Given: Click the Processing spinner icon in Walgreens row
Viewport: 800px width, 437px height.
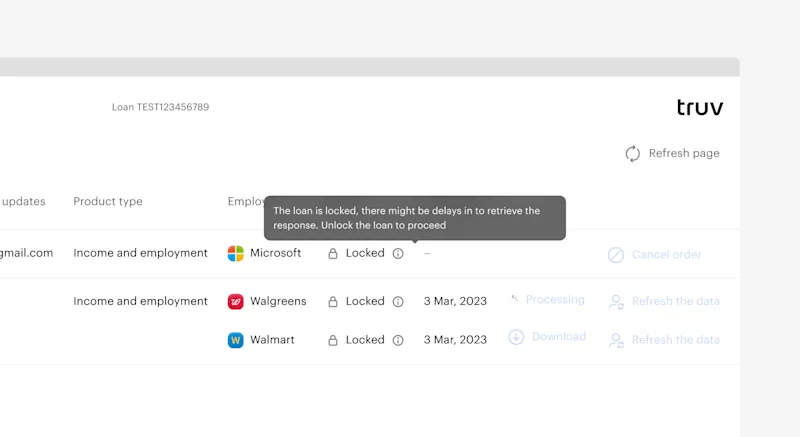Looking at the screenshot, I should point(514,299).
